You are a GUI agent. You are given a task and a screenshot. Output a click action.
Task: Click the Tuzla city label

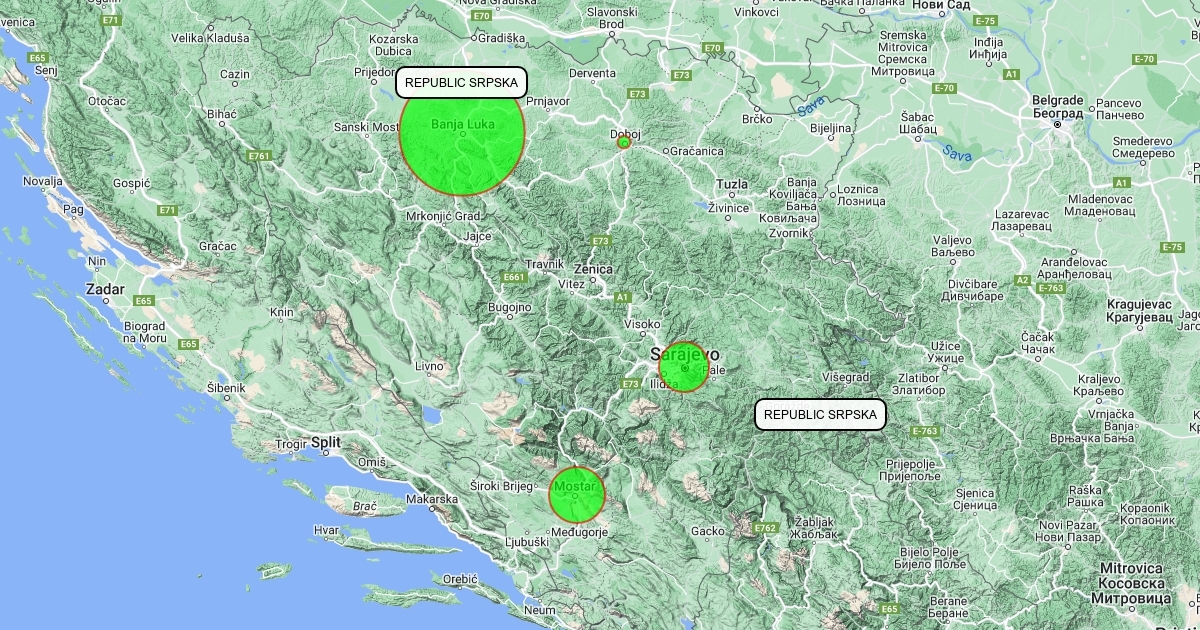(732, 184)
